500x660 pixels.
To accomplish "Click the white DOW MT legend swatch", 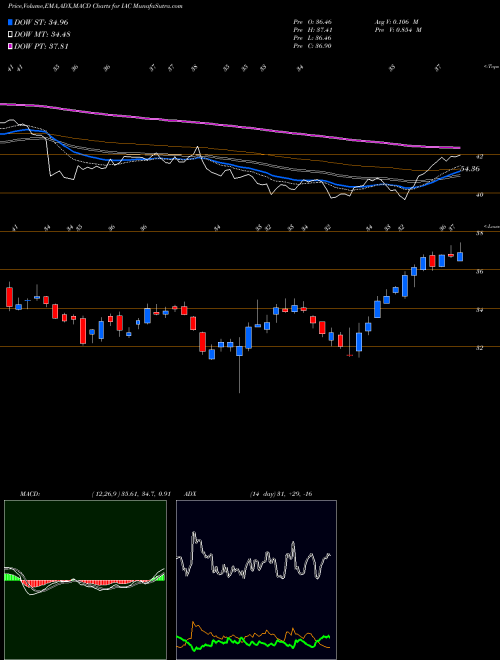I will pos(10,35).
